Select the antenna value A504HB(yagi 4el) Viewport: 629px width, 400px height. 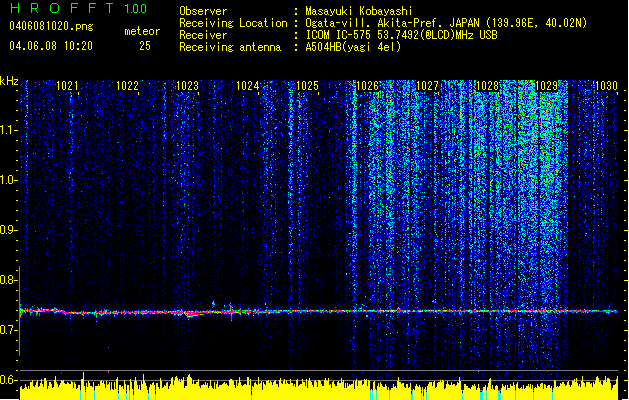[x=353, y=47]
